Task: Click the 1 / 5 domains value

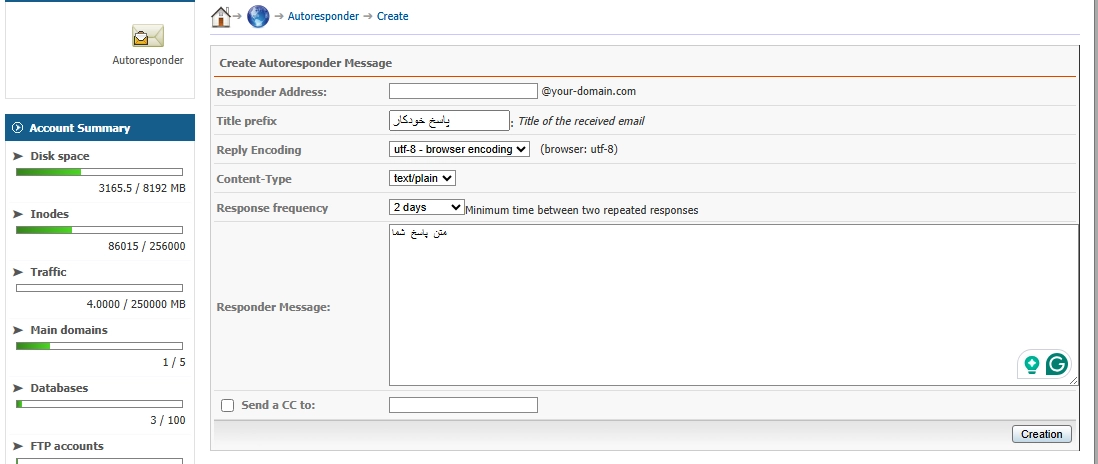Action: 174,363
